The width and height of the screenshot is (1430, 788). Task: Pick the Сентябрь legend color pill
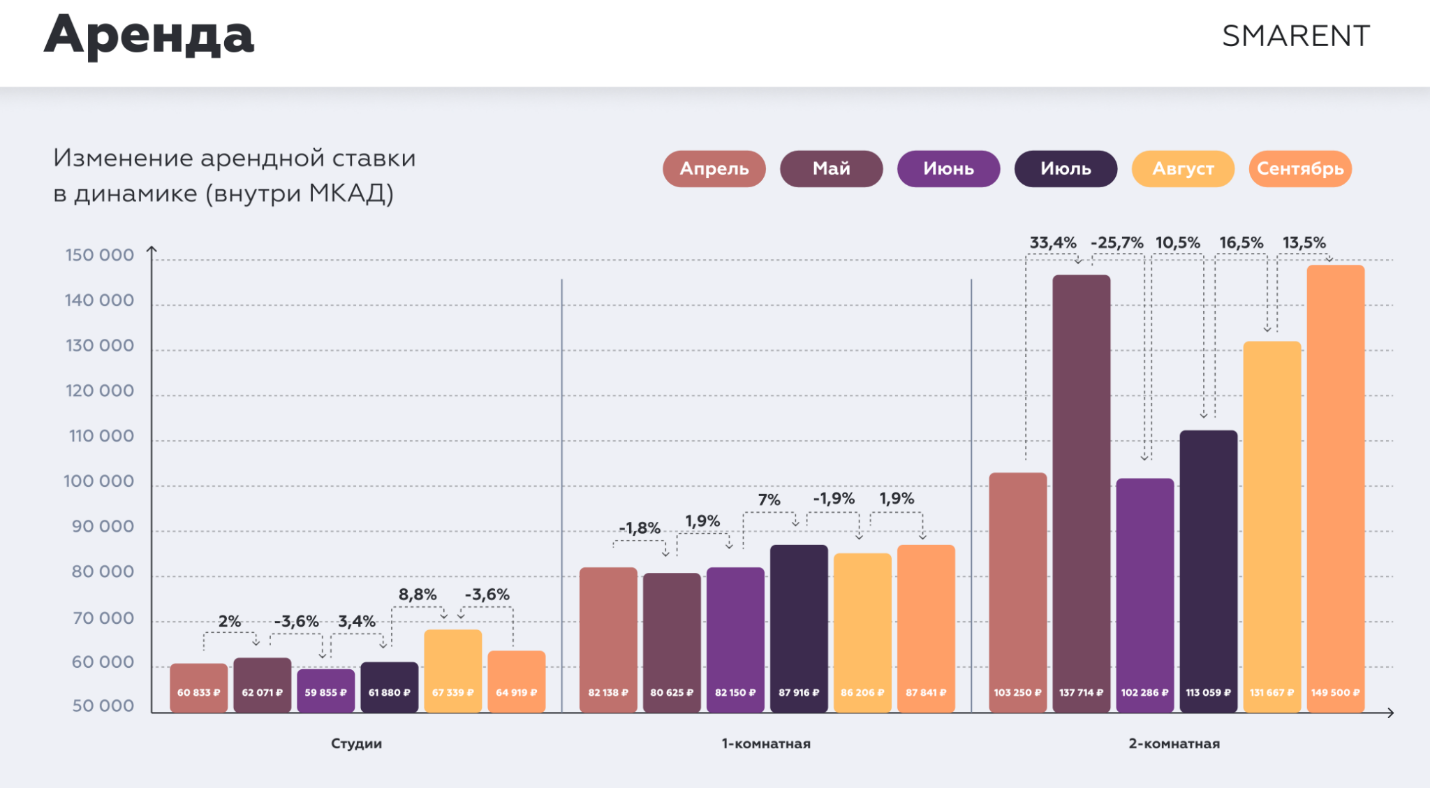(x=1300, y=169)
